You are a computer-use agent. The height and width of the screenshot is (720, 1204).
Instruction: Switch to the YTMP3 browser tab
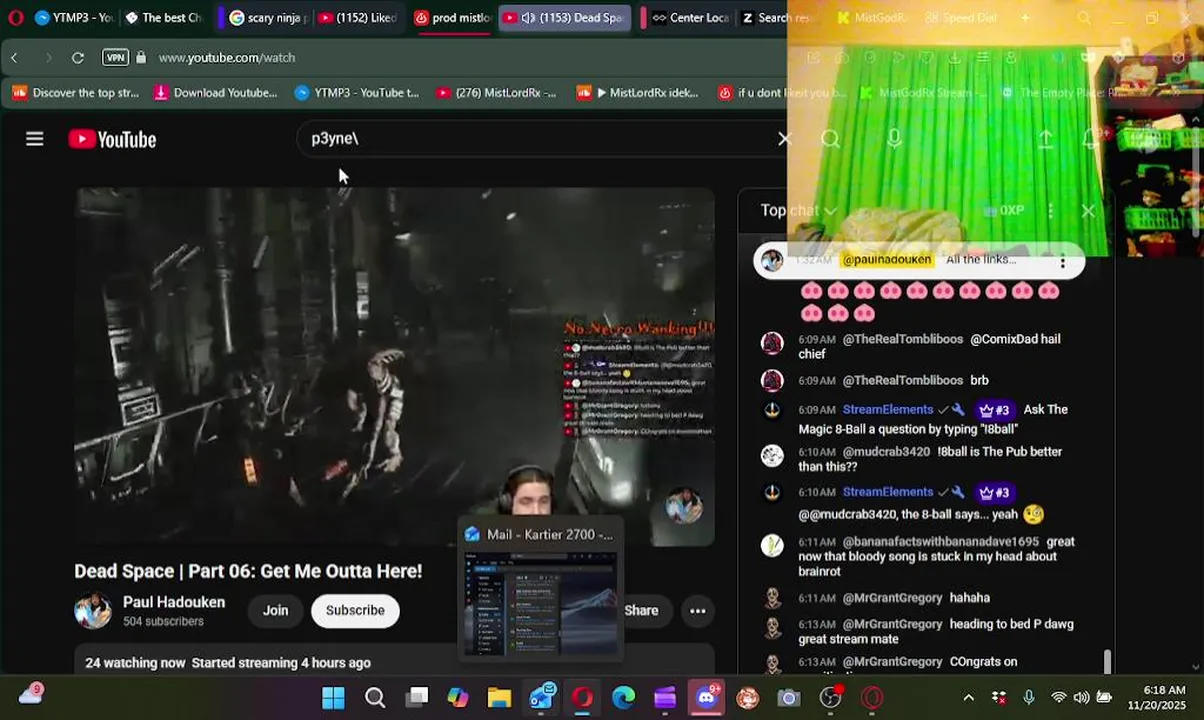pyautogui.click(x=73, y=18)
